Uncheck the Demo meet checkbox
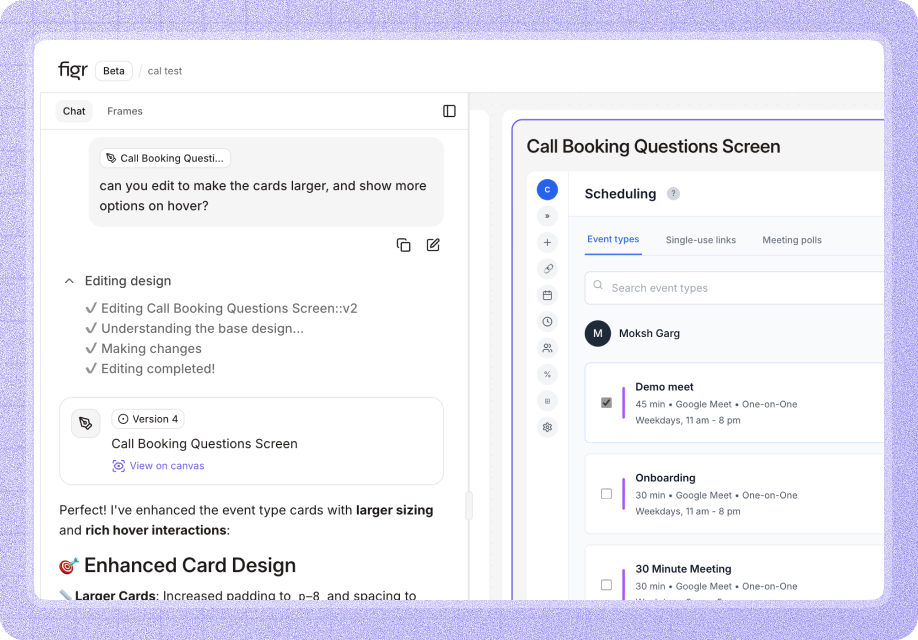Viewport: 918px width, 640px height. click(x=607, y=403)
